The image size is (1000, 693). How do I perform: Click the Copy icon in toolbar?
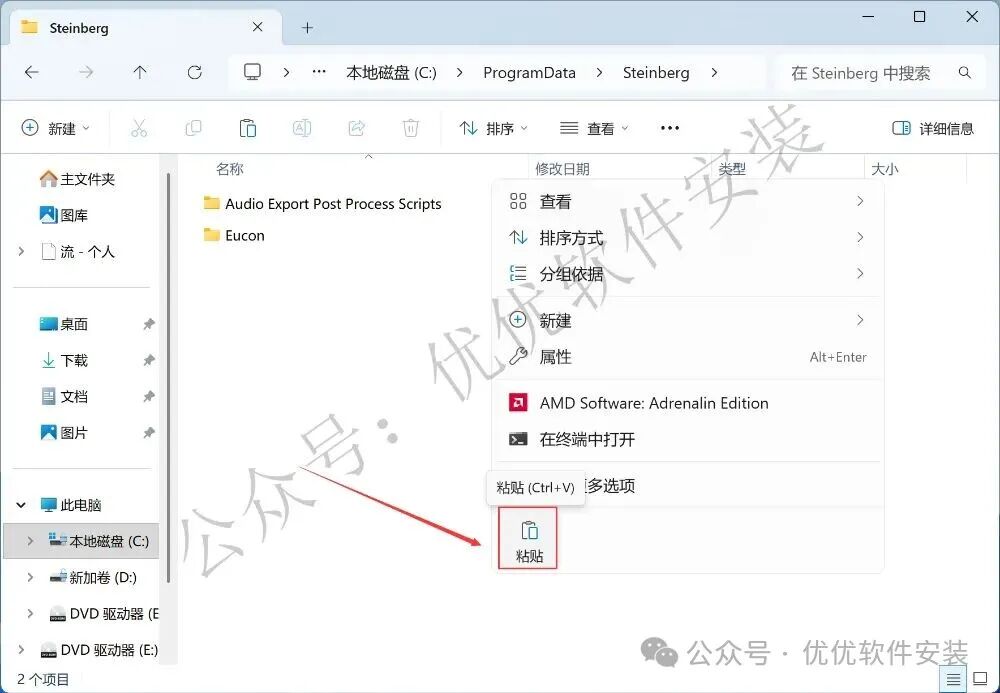click(x=193, y=129)
